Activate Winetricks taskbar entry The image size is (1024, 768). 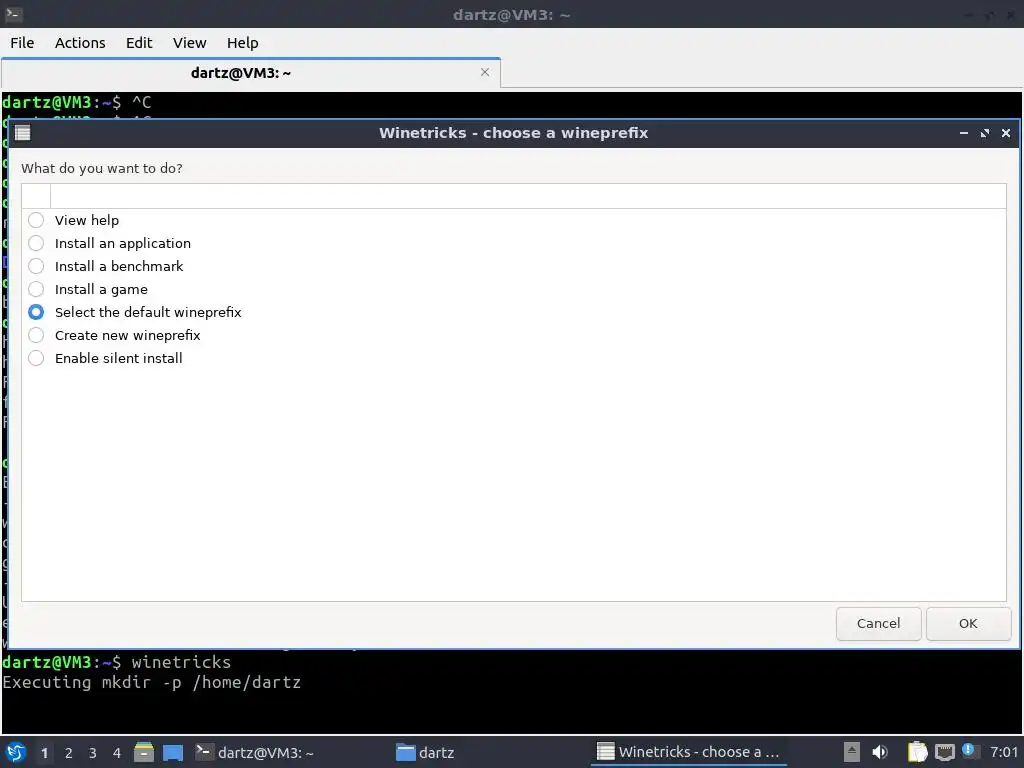[688, 753]
